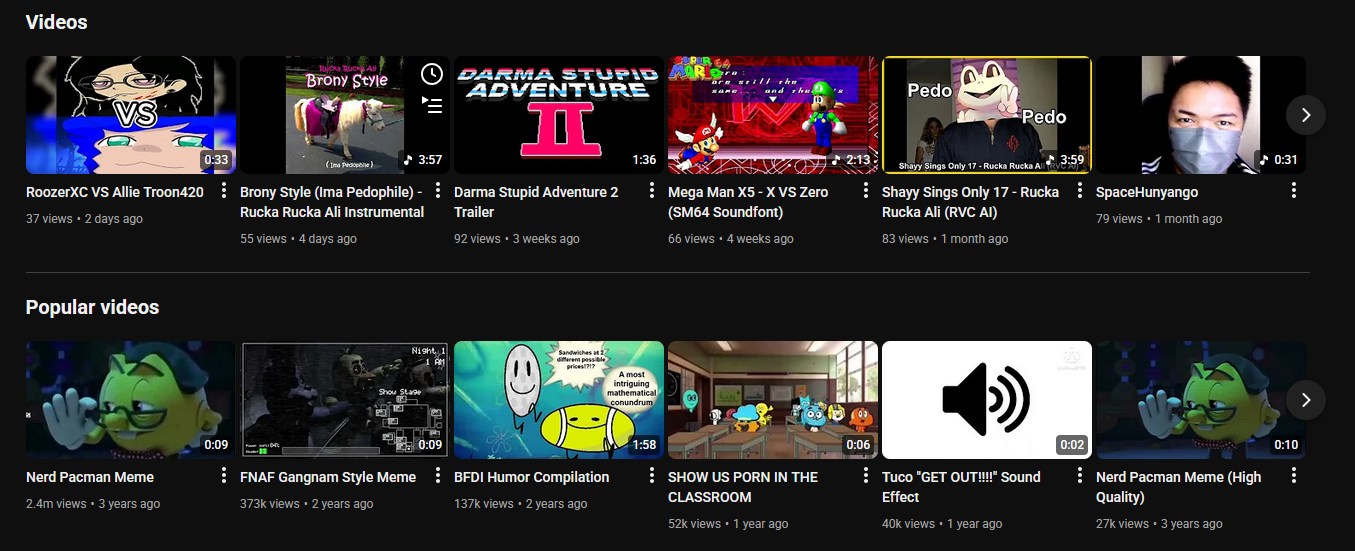Open options menu for SHOW US PORN IN THE CLASSROOM
1355x551 pixels.
(x=865, y=475)
